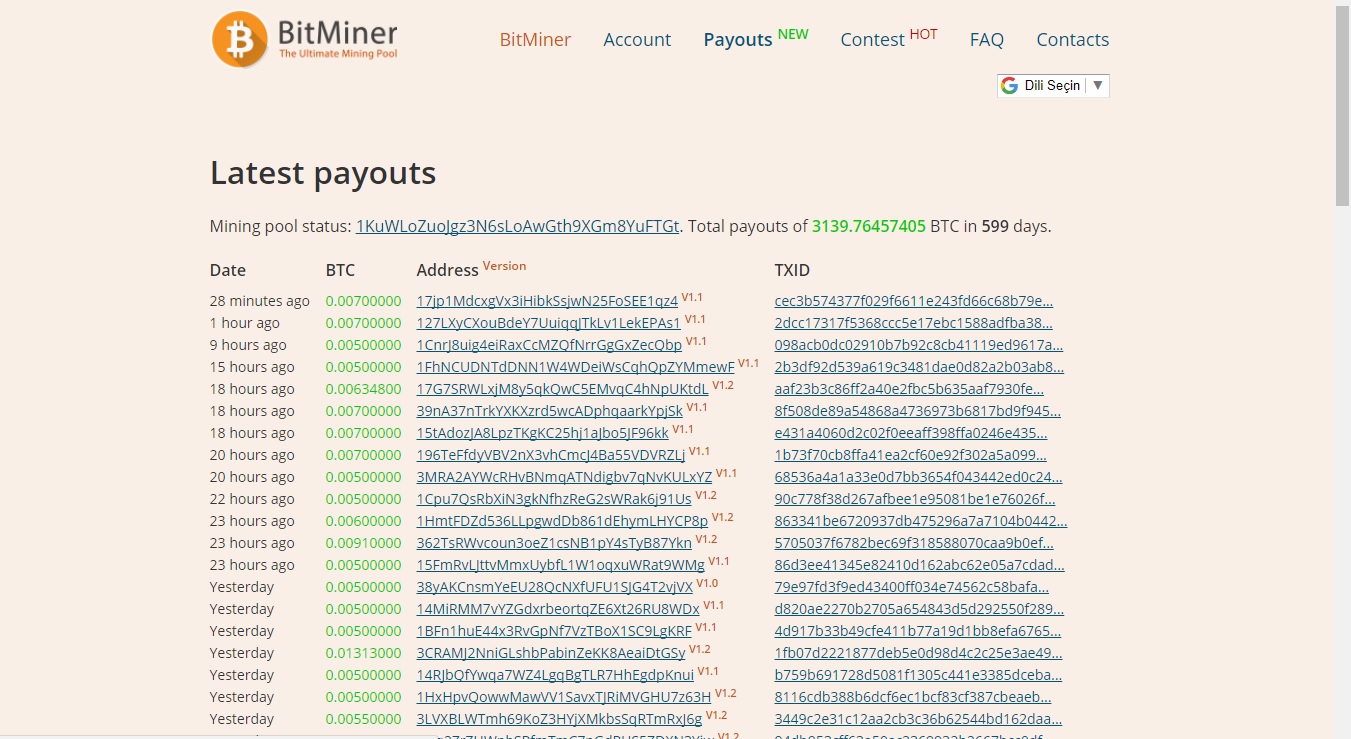Open transaction 2b3df92d539a619c3481dae0d82a2b03ab8
1351x739 pixels.
[919, 367]
